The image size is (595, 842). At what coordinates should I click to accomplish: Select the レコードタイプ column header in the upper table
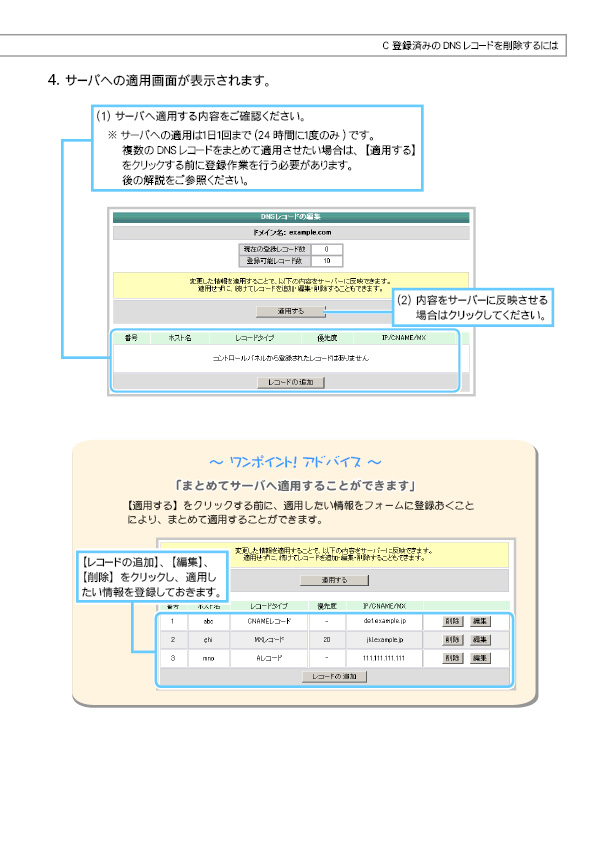coord(255,338)
